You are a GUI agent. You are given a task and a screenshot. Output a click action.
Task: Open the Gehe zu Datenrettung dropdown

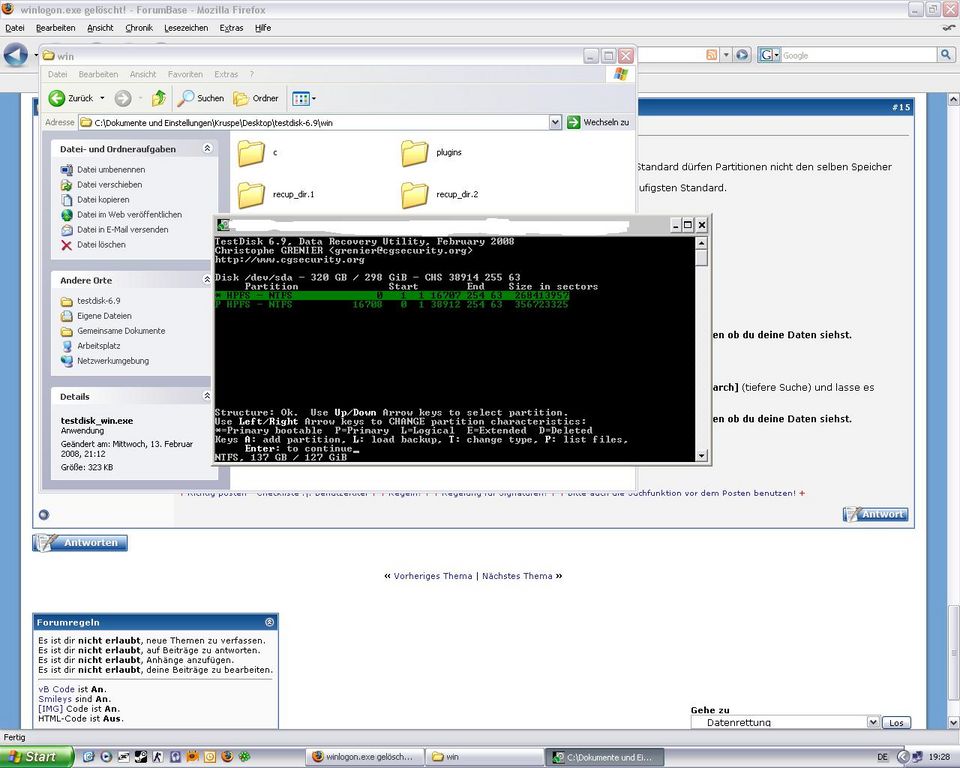point(786,722)
